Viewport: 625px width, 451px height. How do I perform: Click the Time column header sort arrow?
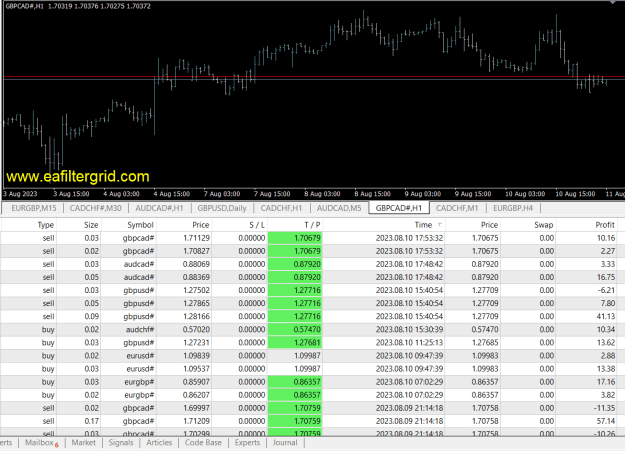440,225
